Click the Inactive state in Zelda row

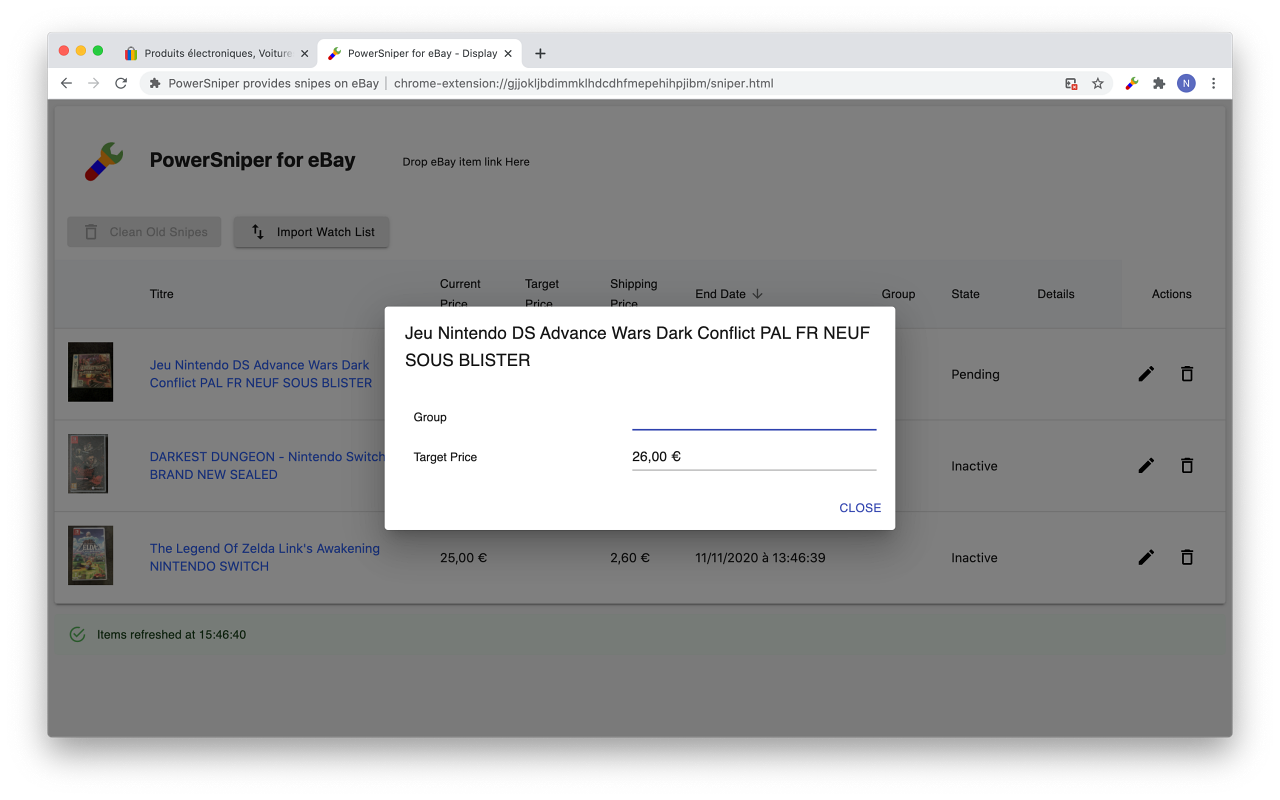pyautogui.click(x=974, y=558)
